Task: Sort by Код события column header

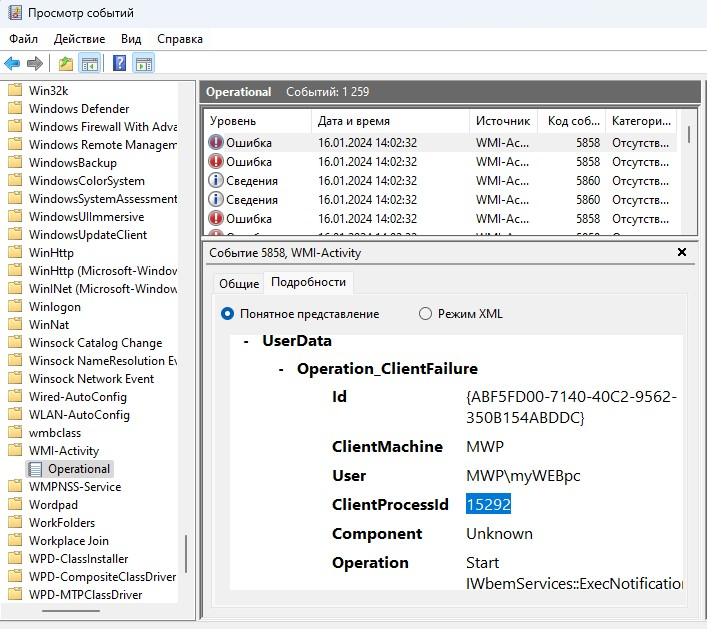Action: [x=572, y=121]
